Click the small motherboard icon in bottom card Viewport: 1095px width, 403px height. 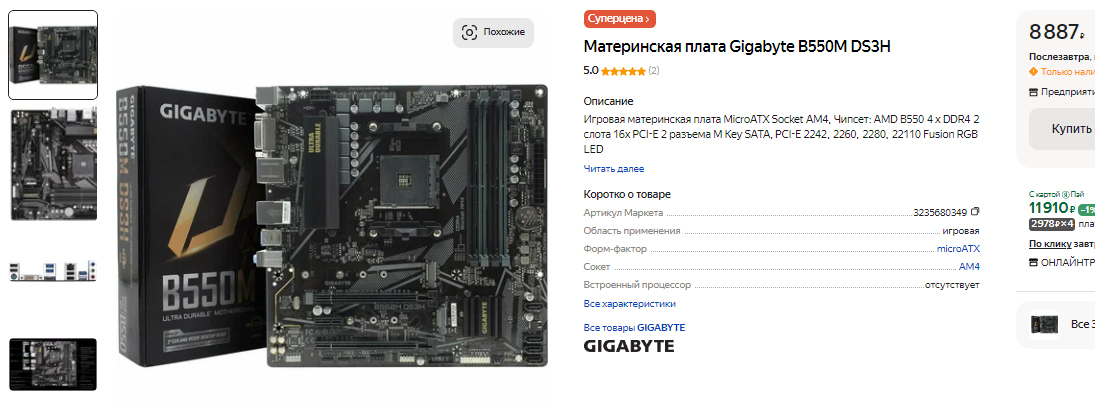click(x=1044, y=325)
